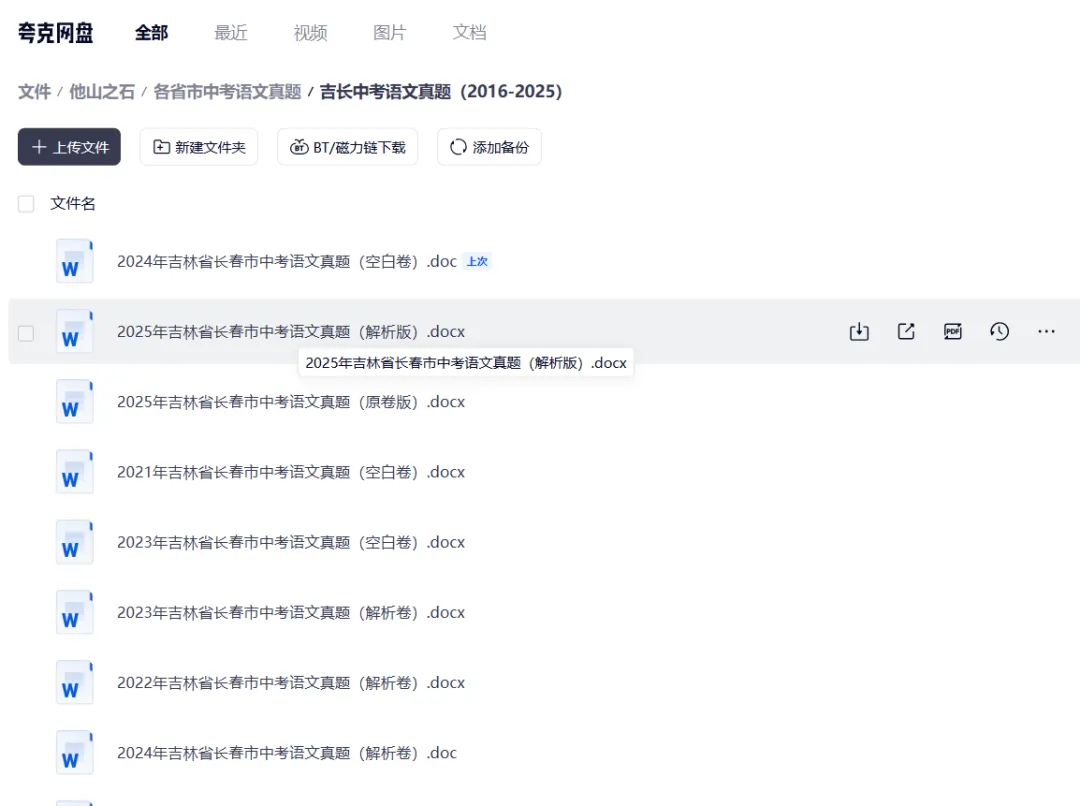Viewport: 1080px width, 806px height.
Task: Click the Word icon of 2022年解析卷 docx
Action: [x=74, y=682]
